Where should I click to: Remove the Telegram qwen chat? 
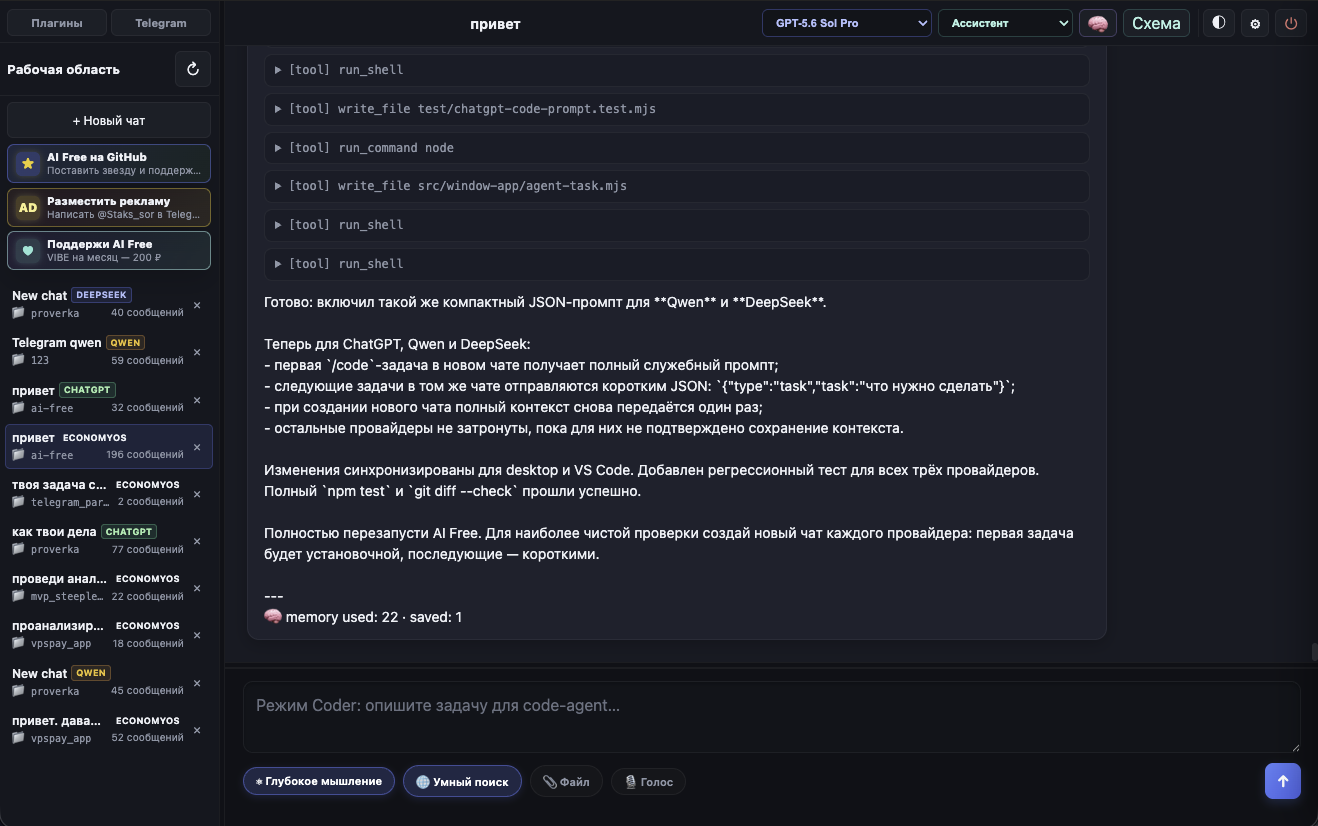(x=197, y=352)
